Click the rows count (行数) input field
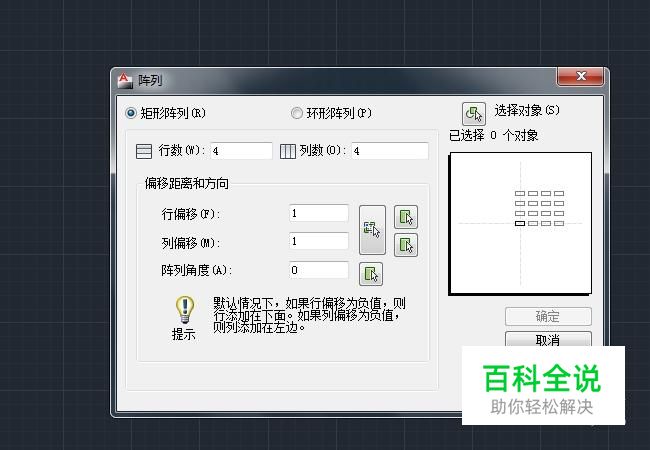The height and width of the screenshot is (450, 650). (241, 151)
